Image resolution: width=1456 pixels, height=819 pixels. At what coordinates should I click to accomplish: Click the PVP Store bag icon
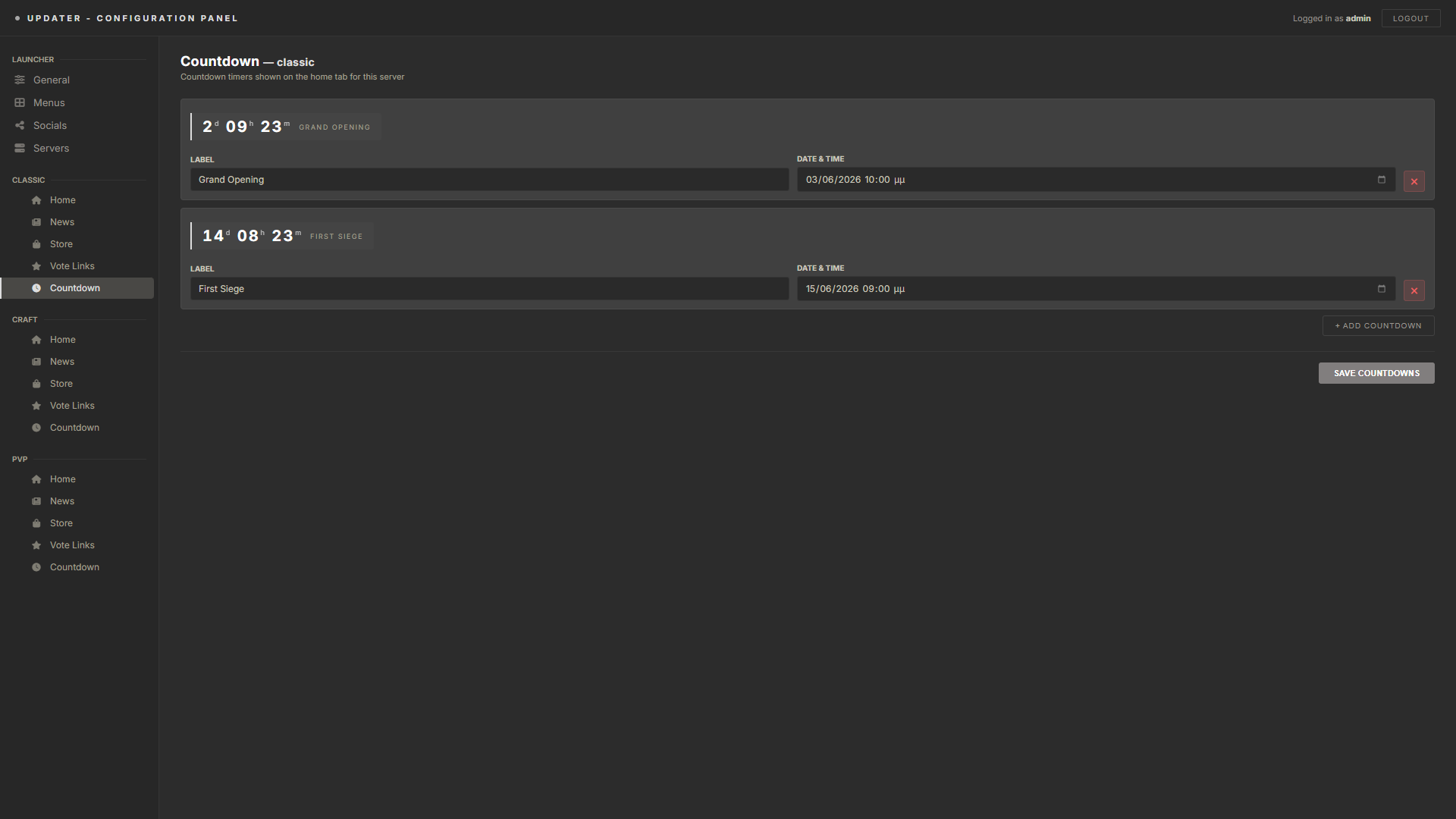coord(36,523)
